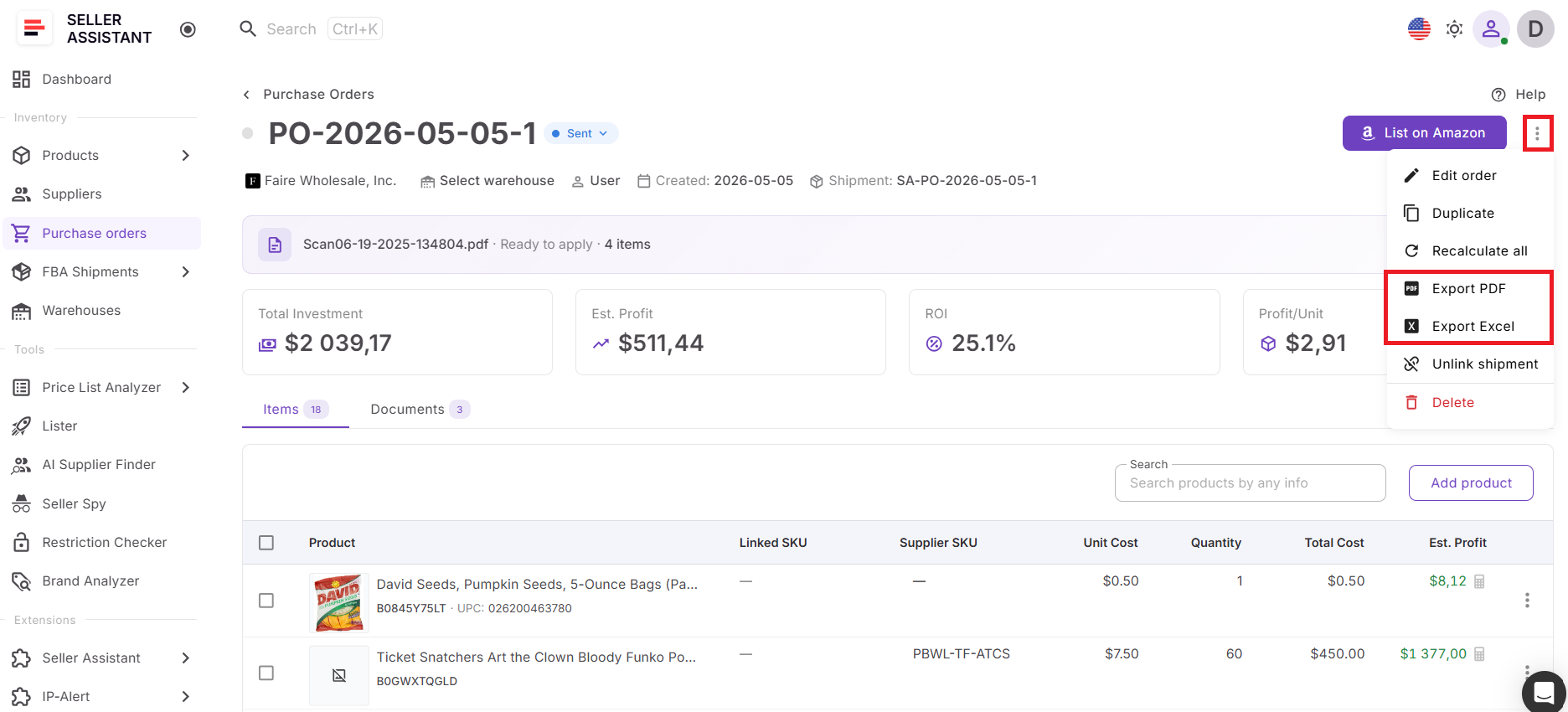Screen dimensions: 1568x712
Task: Check the Ticket Snatchers Funko row
Action: 266,673
